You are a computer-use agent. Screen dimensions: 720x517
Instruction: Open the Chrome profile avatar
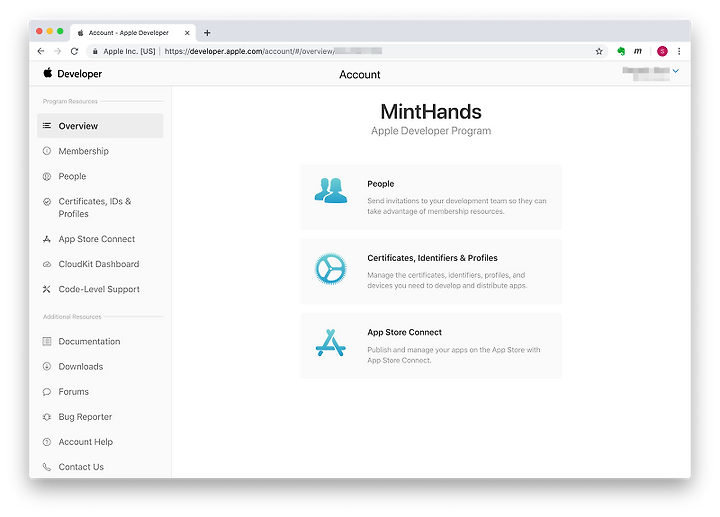pyautogui.click(x=662, y=51)
